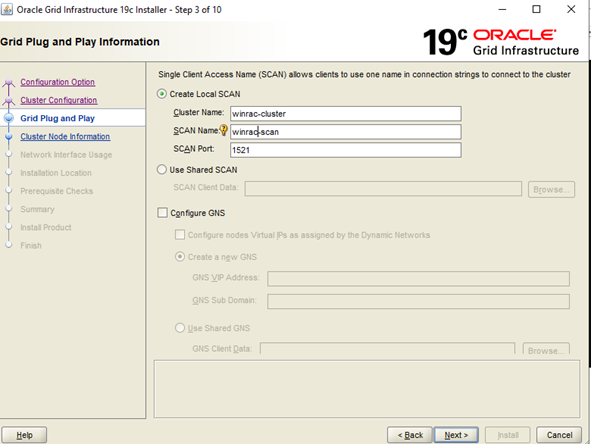
Task: Open the Help button
Action: click(x=24, y=435)
